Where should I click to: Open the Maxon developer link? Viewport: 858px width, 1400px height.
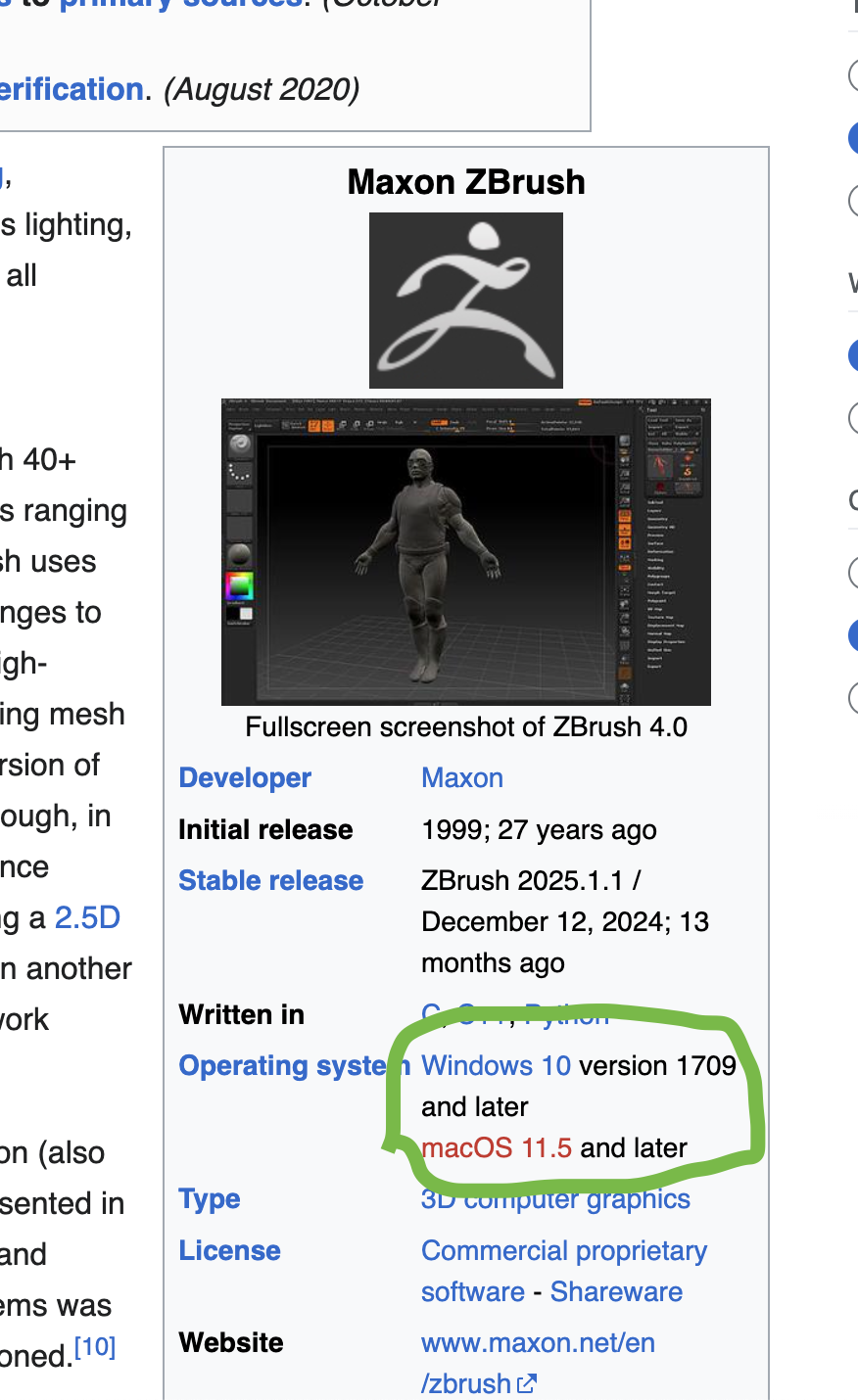[462, 778]
